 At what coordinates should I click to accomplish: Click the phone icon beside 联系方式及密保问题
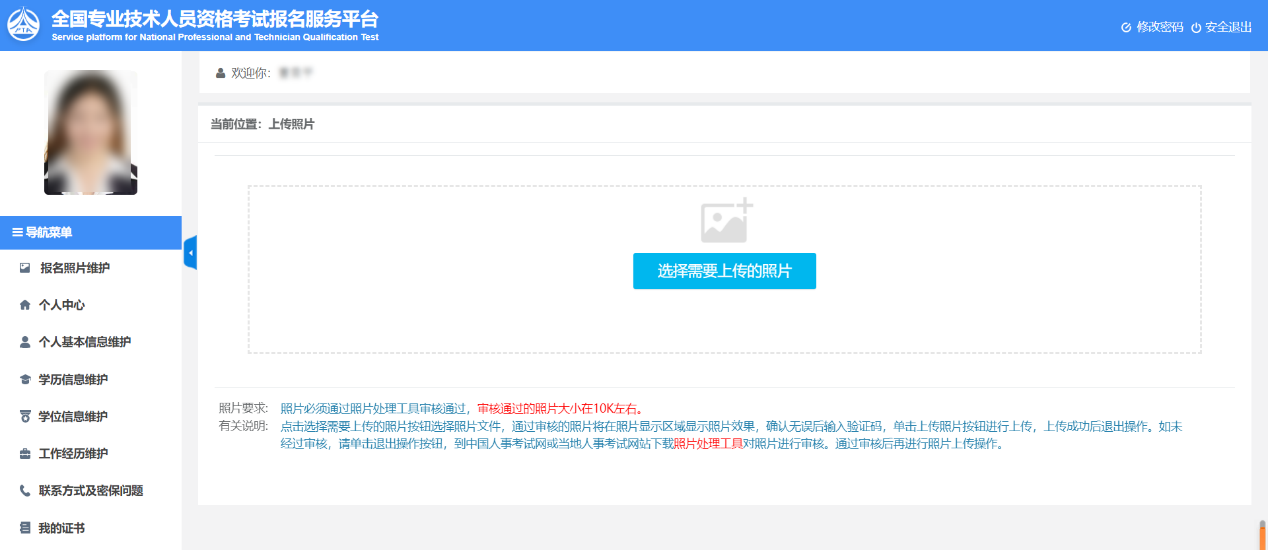(x=25, y=491)
